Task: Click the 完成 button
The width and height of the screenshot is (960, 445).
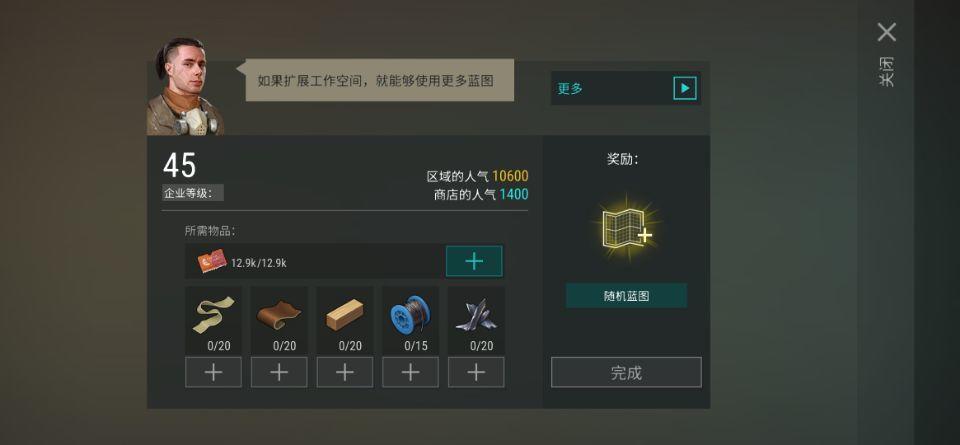Action: [x=626, y=373]
